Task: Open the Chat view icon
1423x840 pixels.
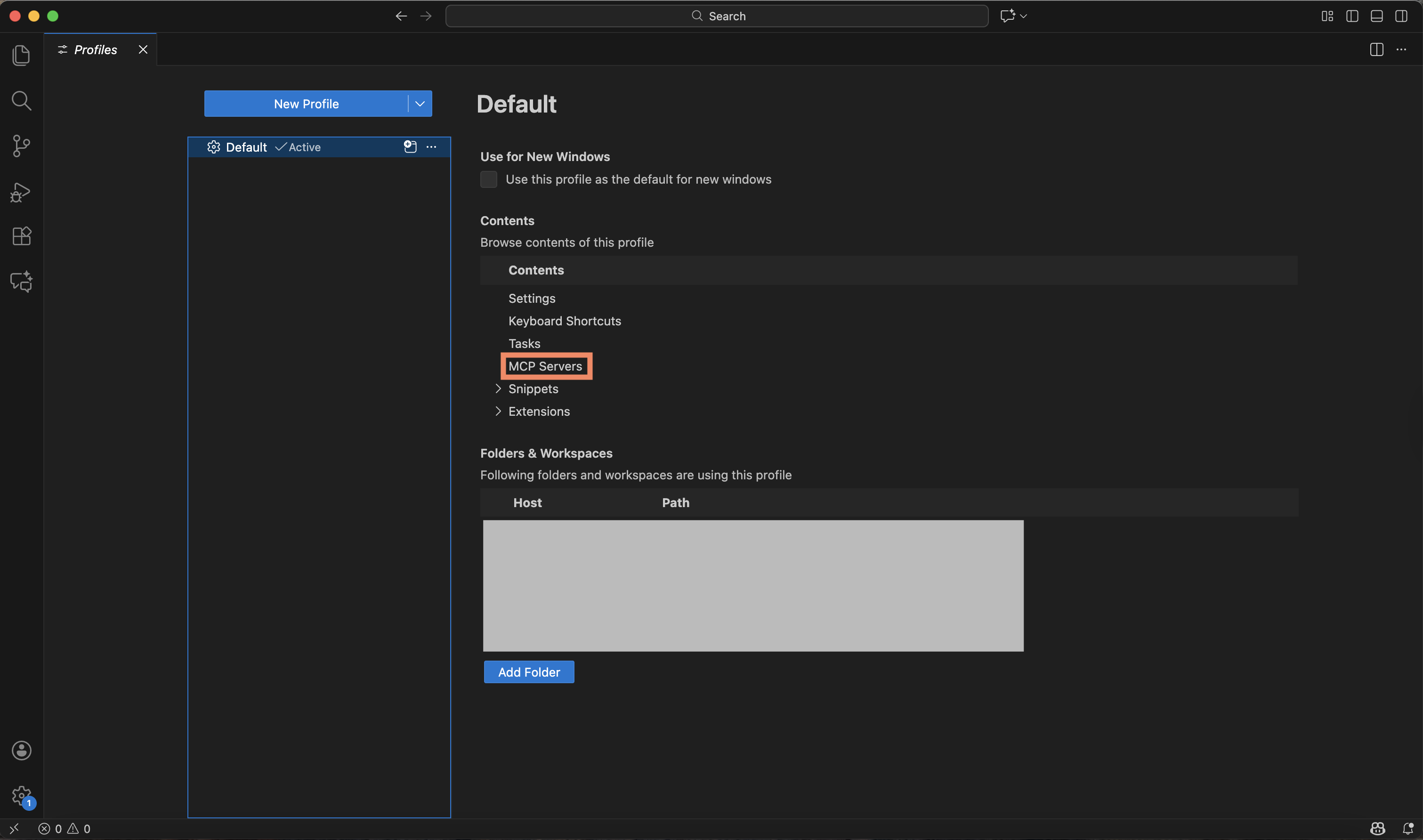Action: (x=22, y=281)
